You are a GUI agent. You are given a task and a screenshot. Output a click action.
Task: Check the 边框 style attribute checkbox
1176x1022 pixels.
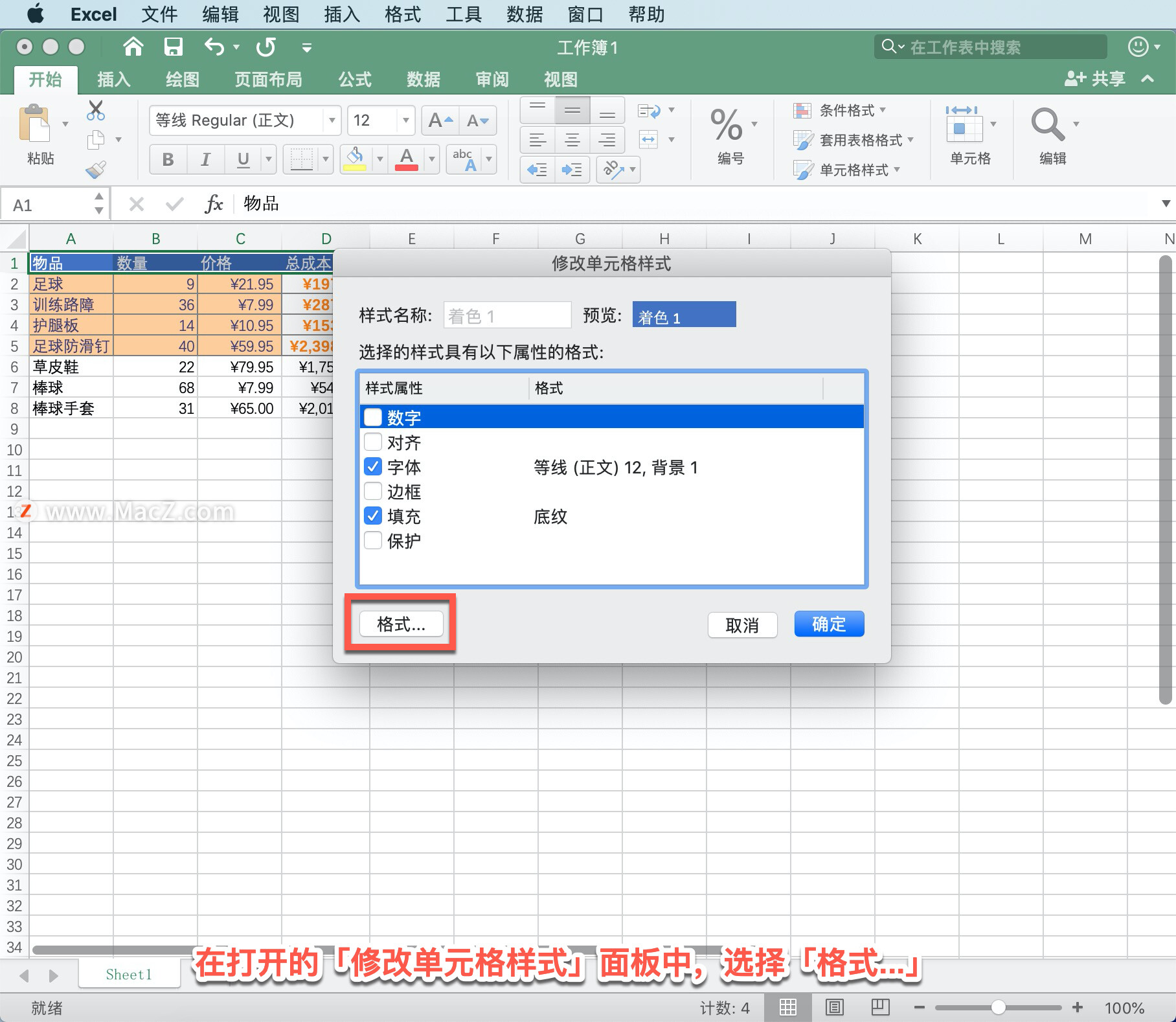373,491
